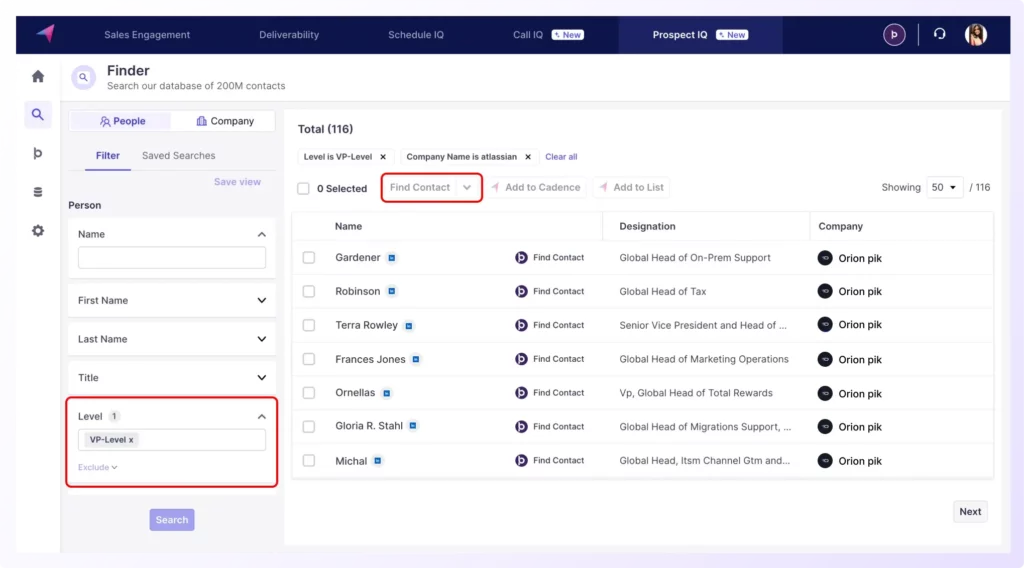Viewport: 1024px width, 568px height.
Task: Open the headset support icon
Action: [939, 34]
